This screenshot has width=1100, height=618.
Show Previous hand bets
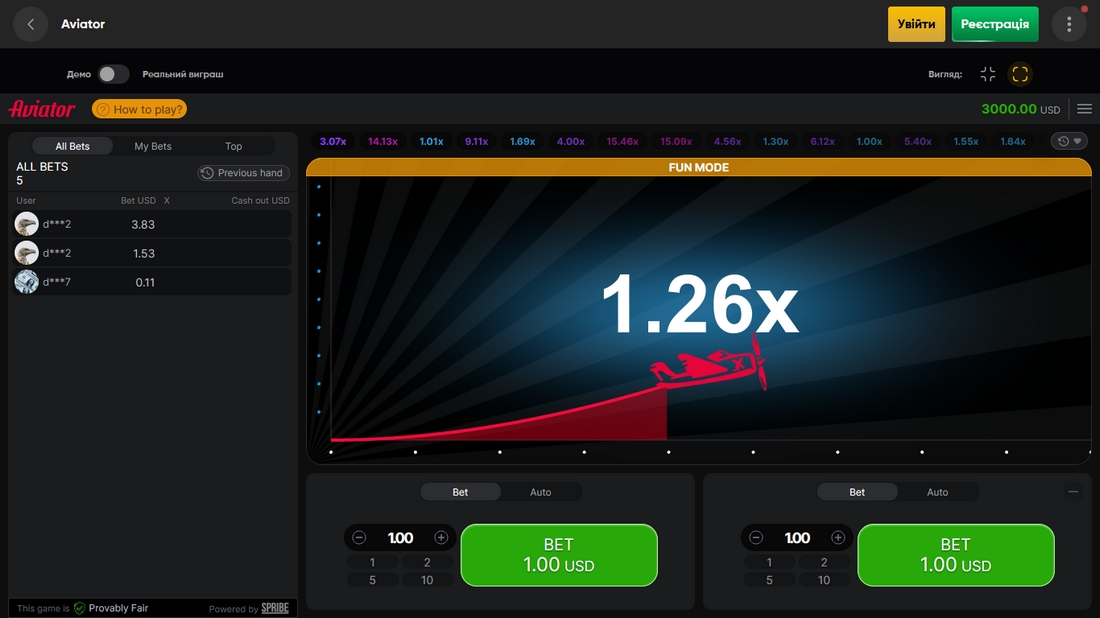tap(243, 173)
